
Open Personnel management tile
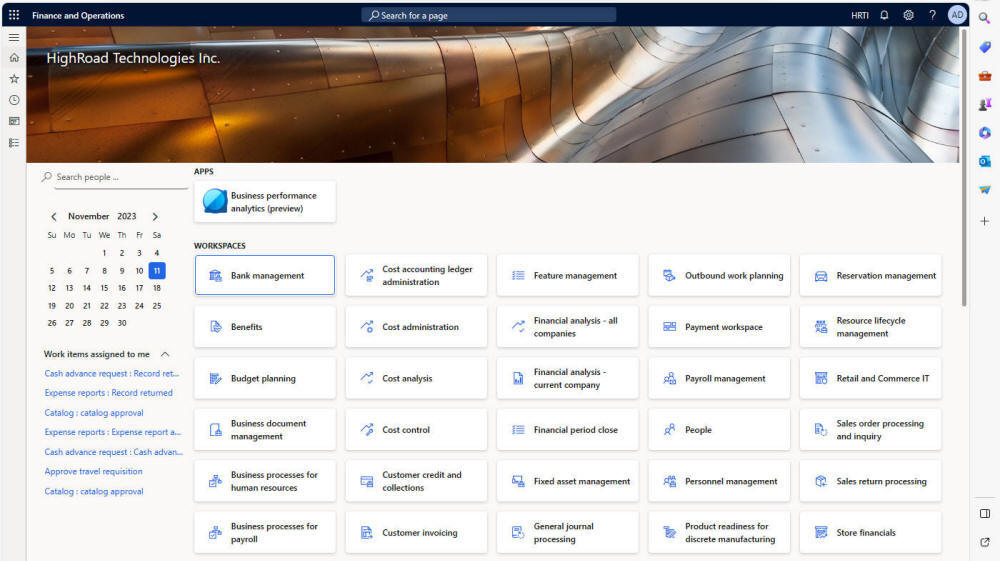coord(719,481)
